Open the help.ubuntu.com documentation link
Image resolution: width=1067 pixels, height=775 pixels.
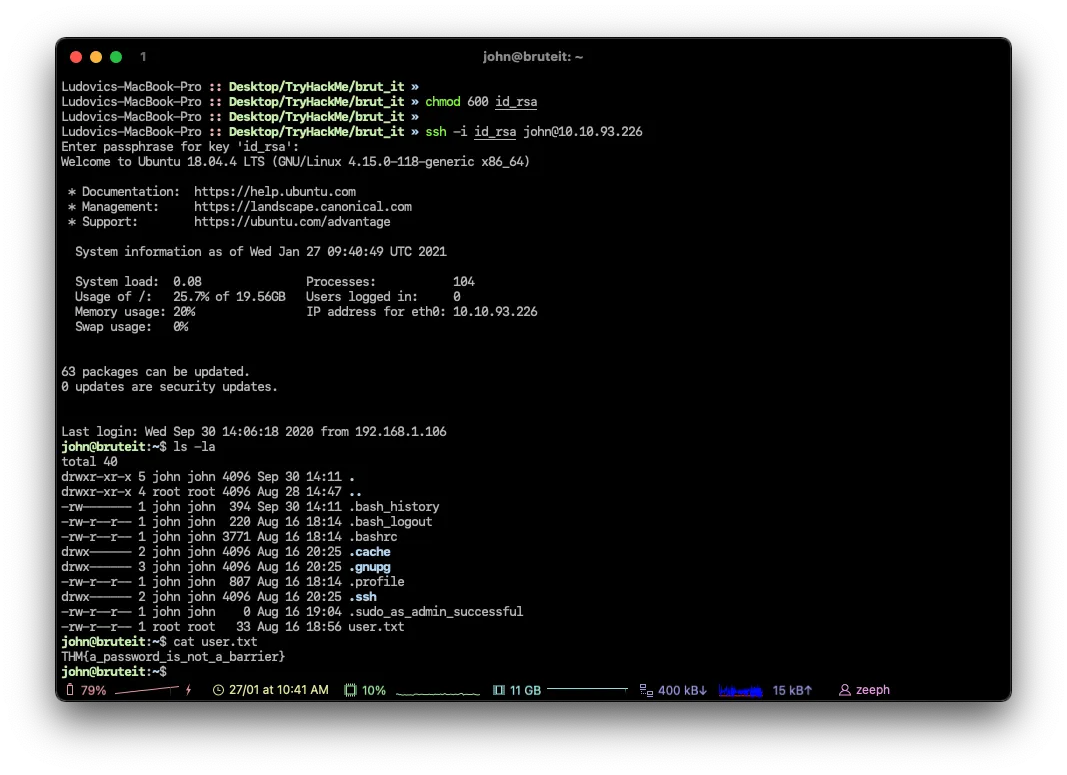275,191
